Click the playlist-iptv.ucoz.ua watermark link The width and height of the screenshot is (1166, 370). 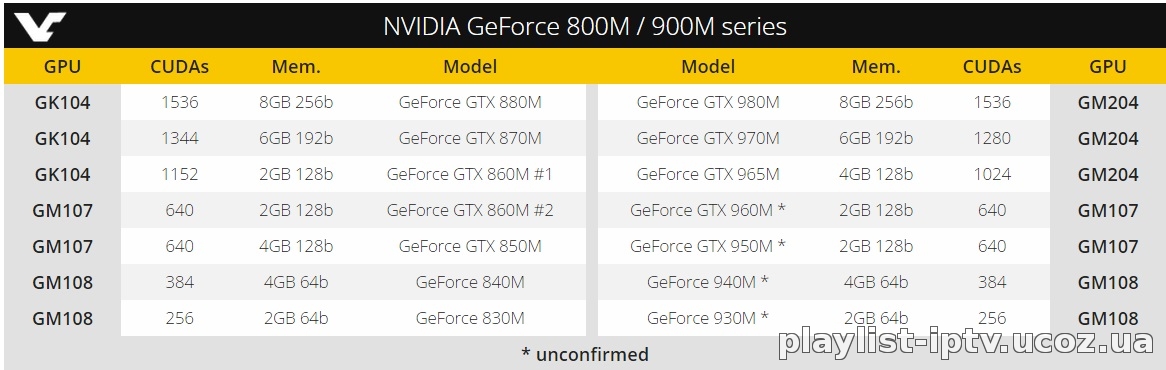pos(966,342)
